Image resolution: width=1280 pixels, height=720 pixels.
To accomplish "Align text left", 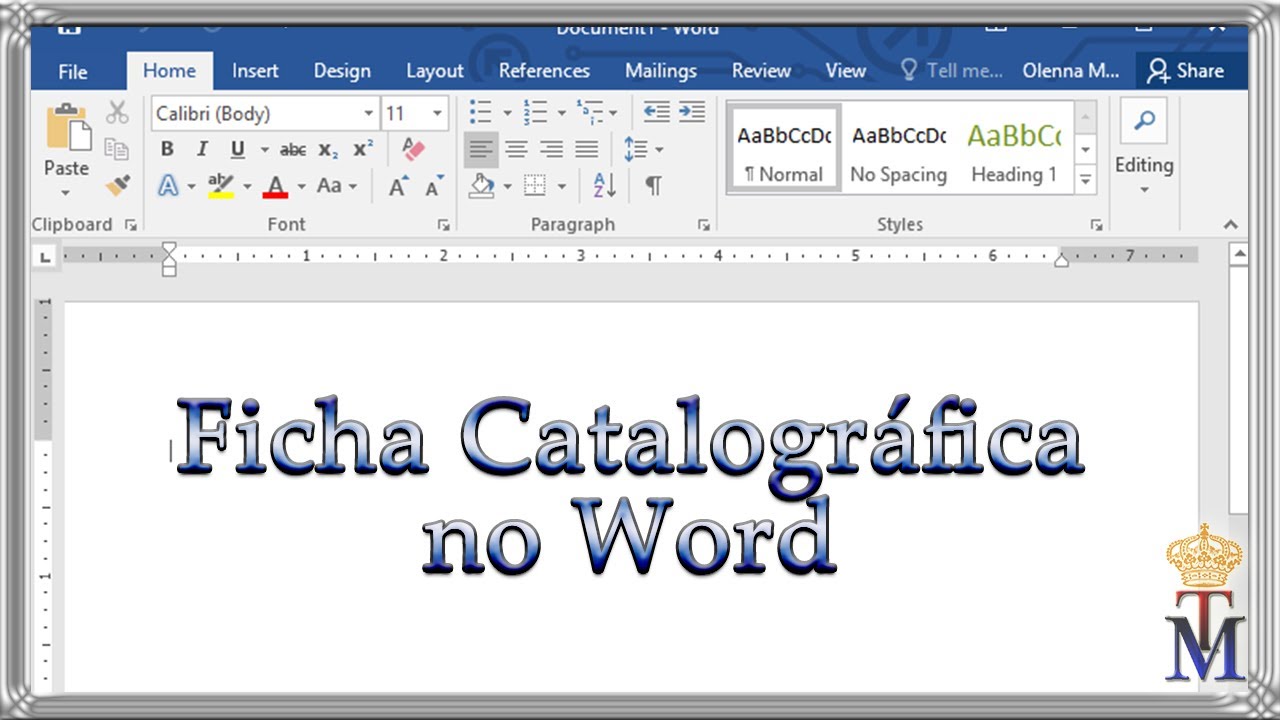I will tap(481, 149).
